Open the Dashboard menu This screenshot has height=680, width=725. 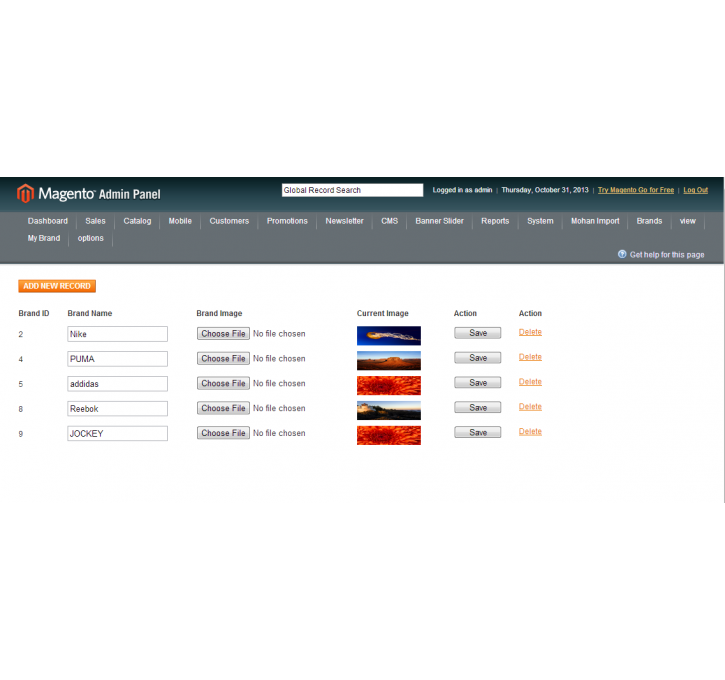pyautogui.click(x=48, y=221)
